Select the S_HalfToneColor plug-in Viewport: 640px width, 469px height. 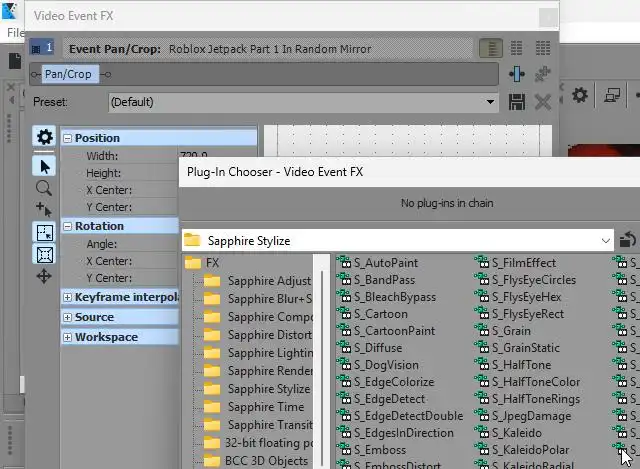528,382
